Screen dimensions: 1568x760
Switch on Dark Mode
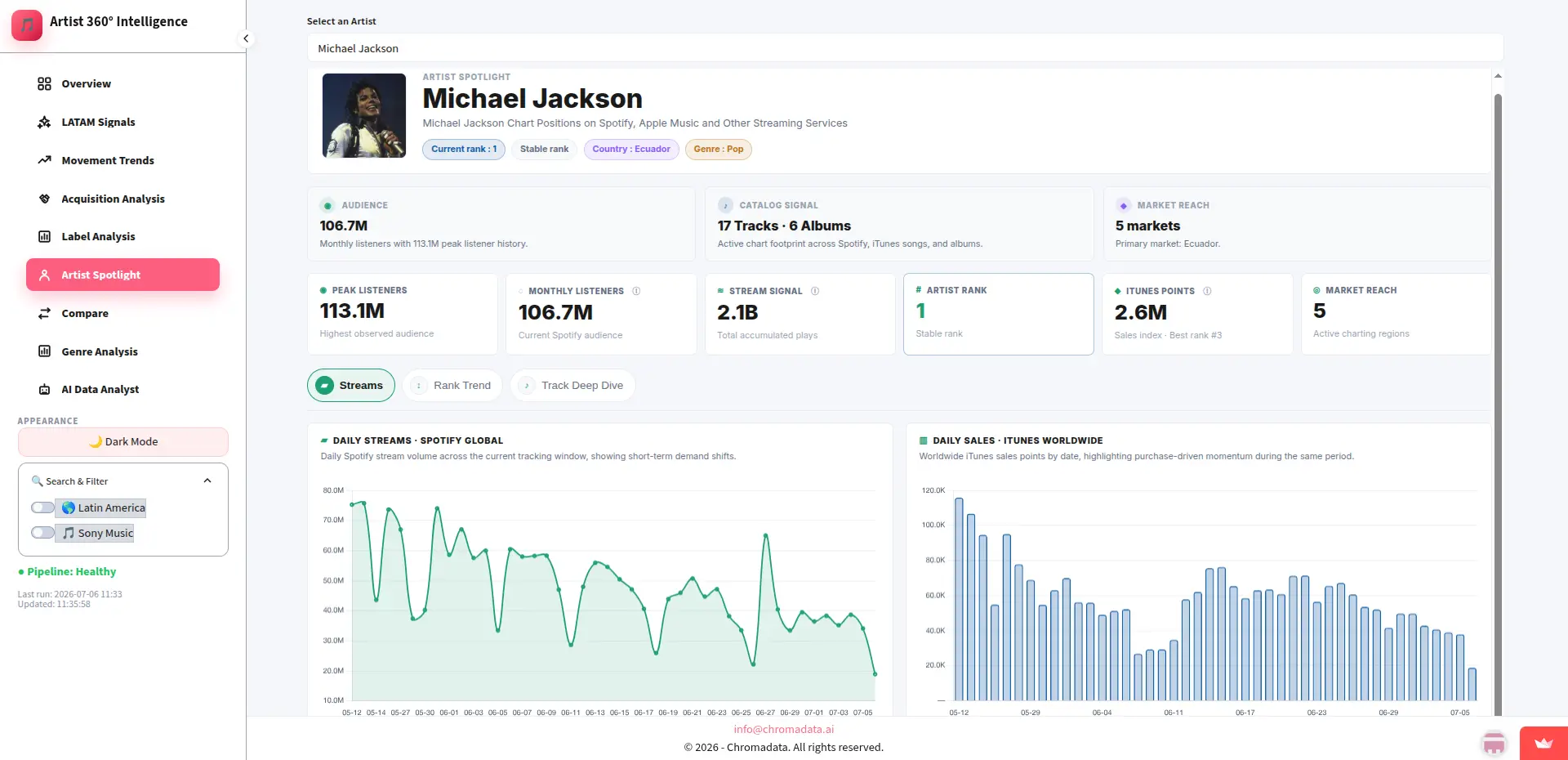pos(123,442)
